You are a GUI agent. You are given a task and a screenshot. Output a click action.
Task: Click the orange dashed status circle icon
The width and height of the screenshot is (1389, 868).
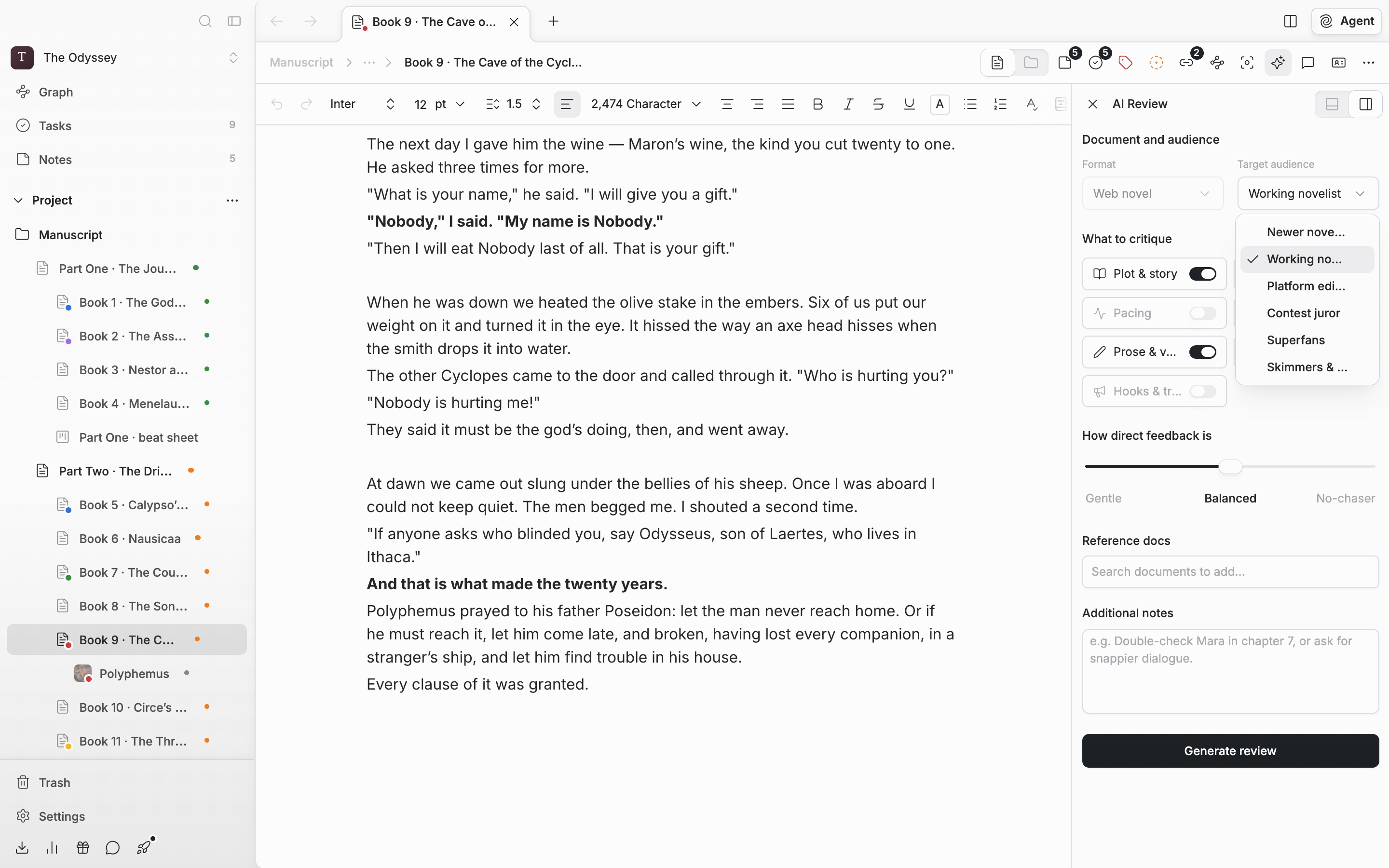pos(1156,63)
